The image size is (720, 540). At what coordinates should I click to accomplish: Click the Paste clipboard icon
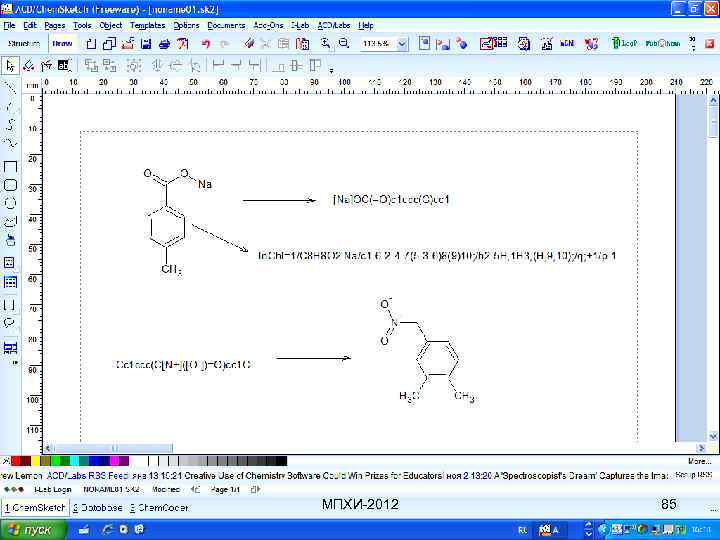(303, 44)
